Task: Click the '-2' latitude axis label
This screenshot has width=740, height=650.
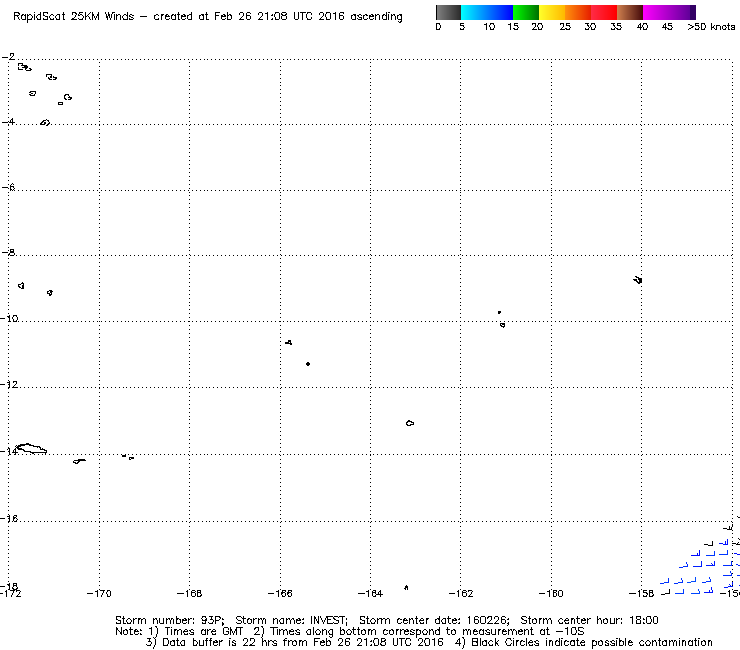Action: 8,57
